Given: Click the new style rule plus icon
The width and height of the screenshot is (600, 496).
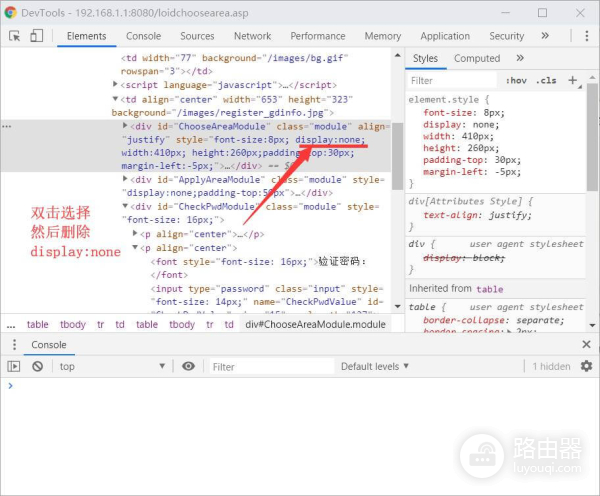Looking at the screenshot, I should click(x=573, y=80).
